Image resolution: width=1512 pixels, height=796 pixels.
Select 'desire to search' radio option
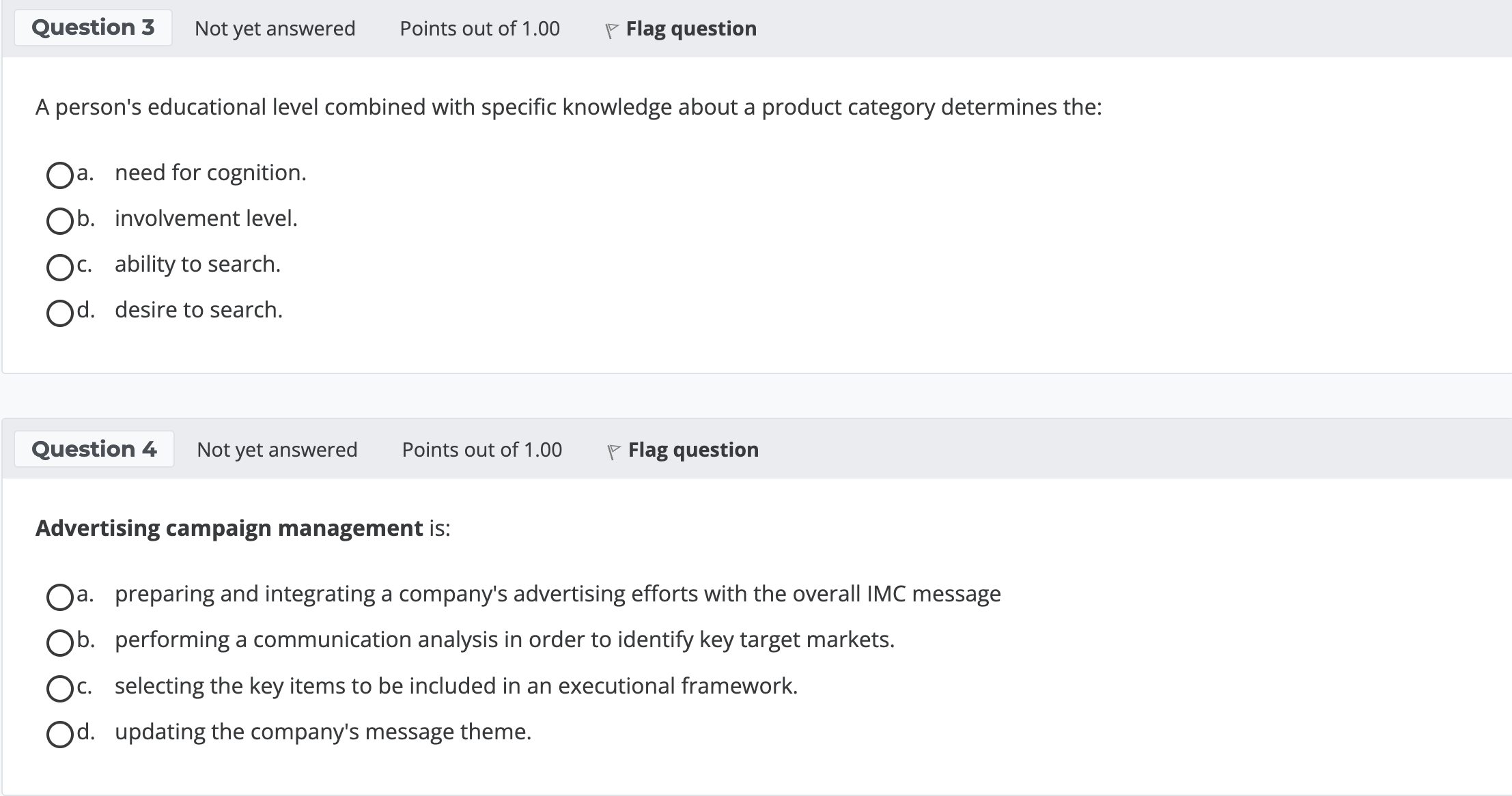pyautogui.click(x=59, y=313)
